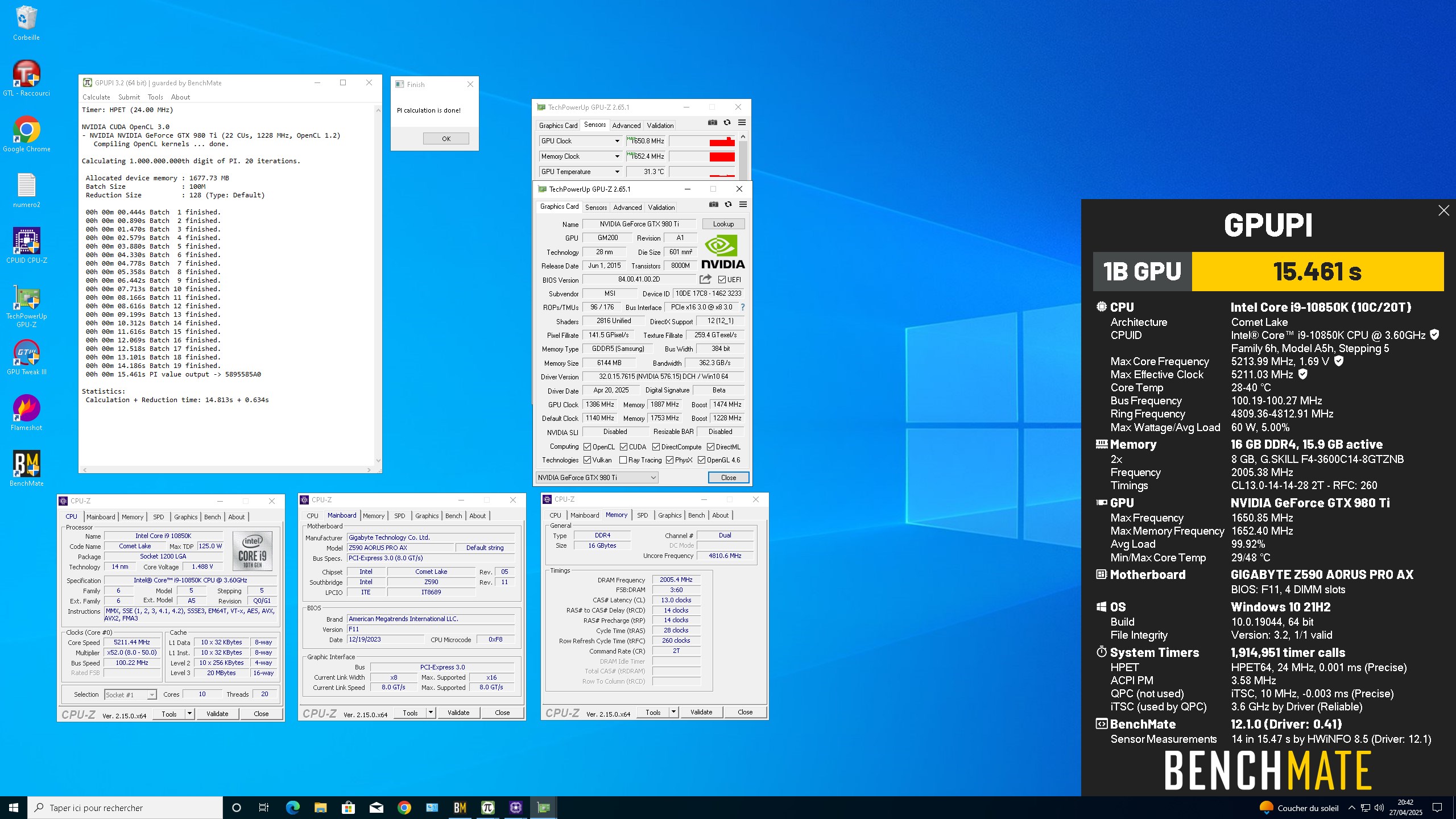Viewport: 1456px width, 819px height.
Task: Click Close in the CPU-Z Mainboard window
Action: click(502, 713)
